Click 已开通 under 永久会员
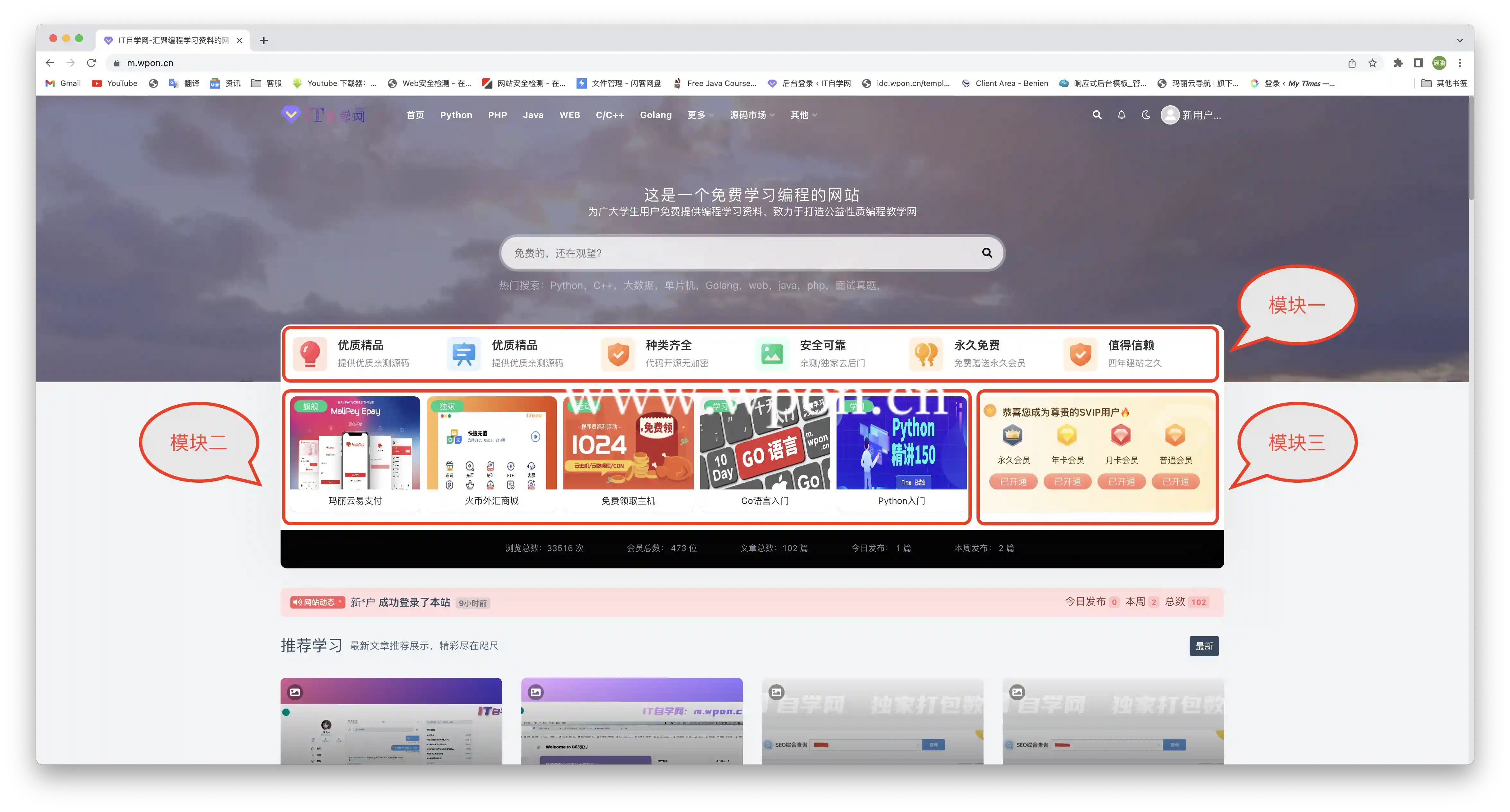Image resolution: width=1510 pixels, height=812 pixels. tap(1013, 481)
